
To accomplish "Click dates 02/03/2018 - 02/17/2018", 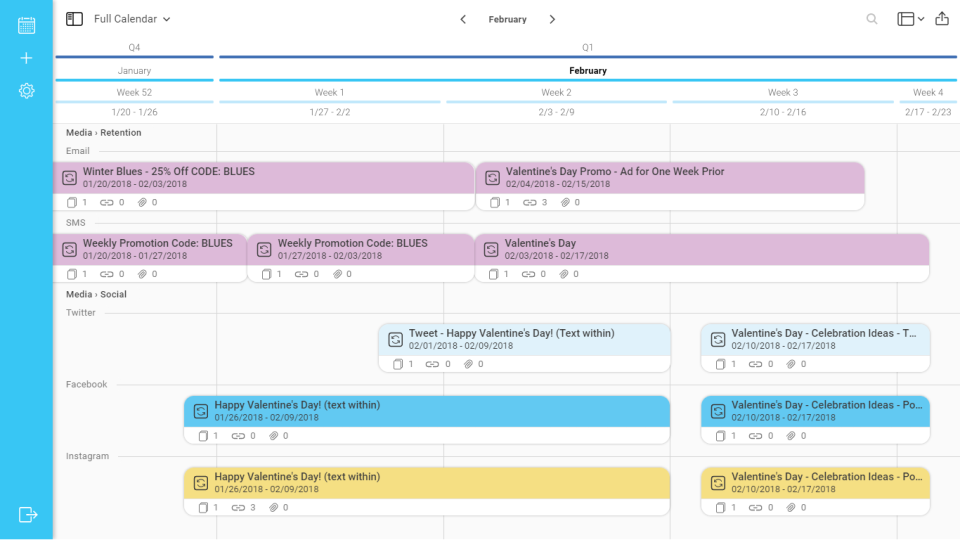I will point(557,255).
